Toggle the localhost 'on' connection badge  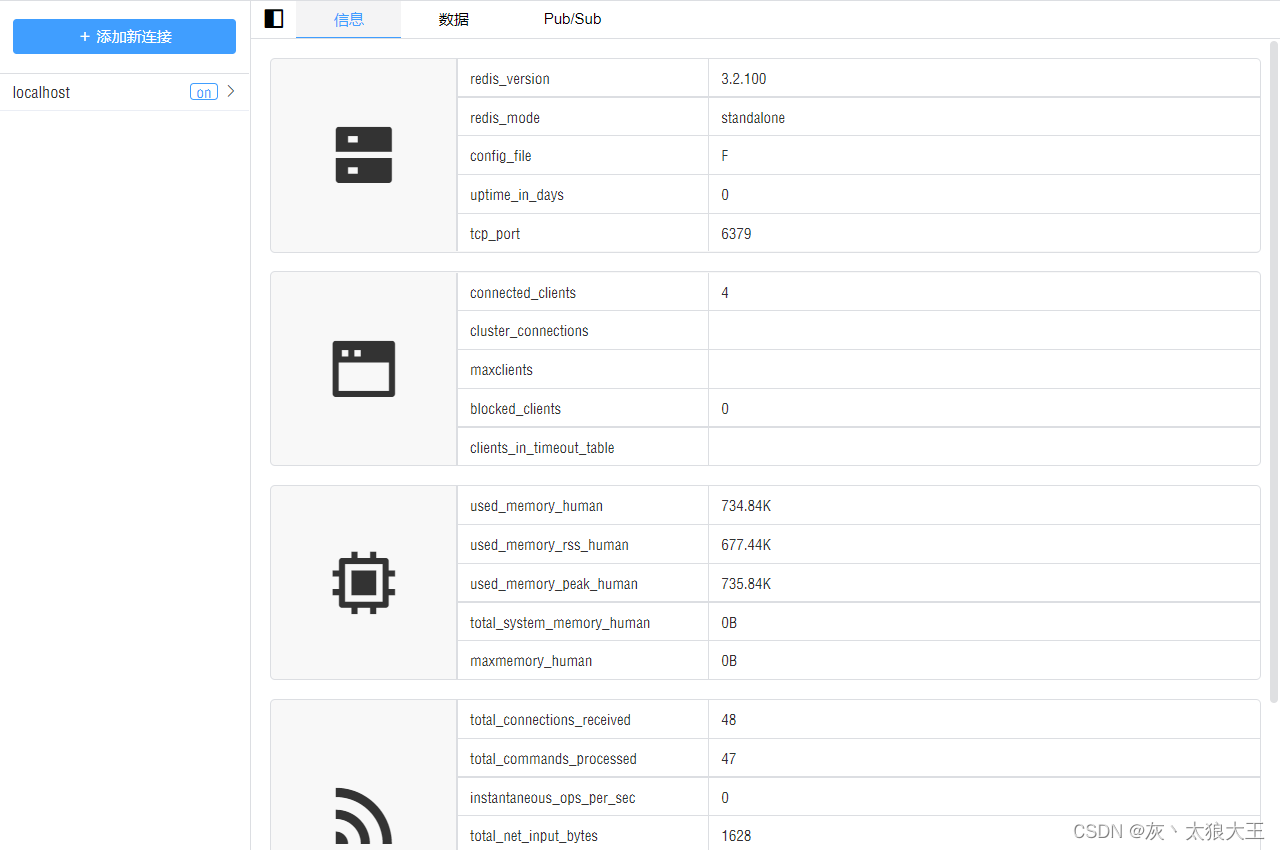click(204, 92)
